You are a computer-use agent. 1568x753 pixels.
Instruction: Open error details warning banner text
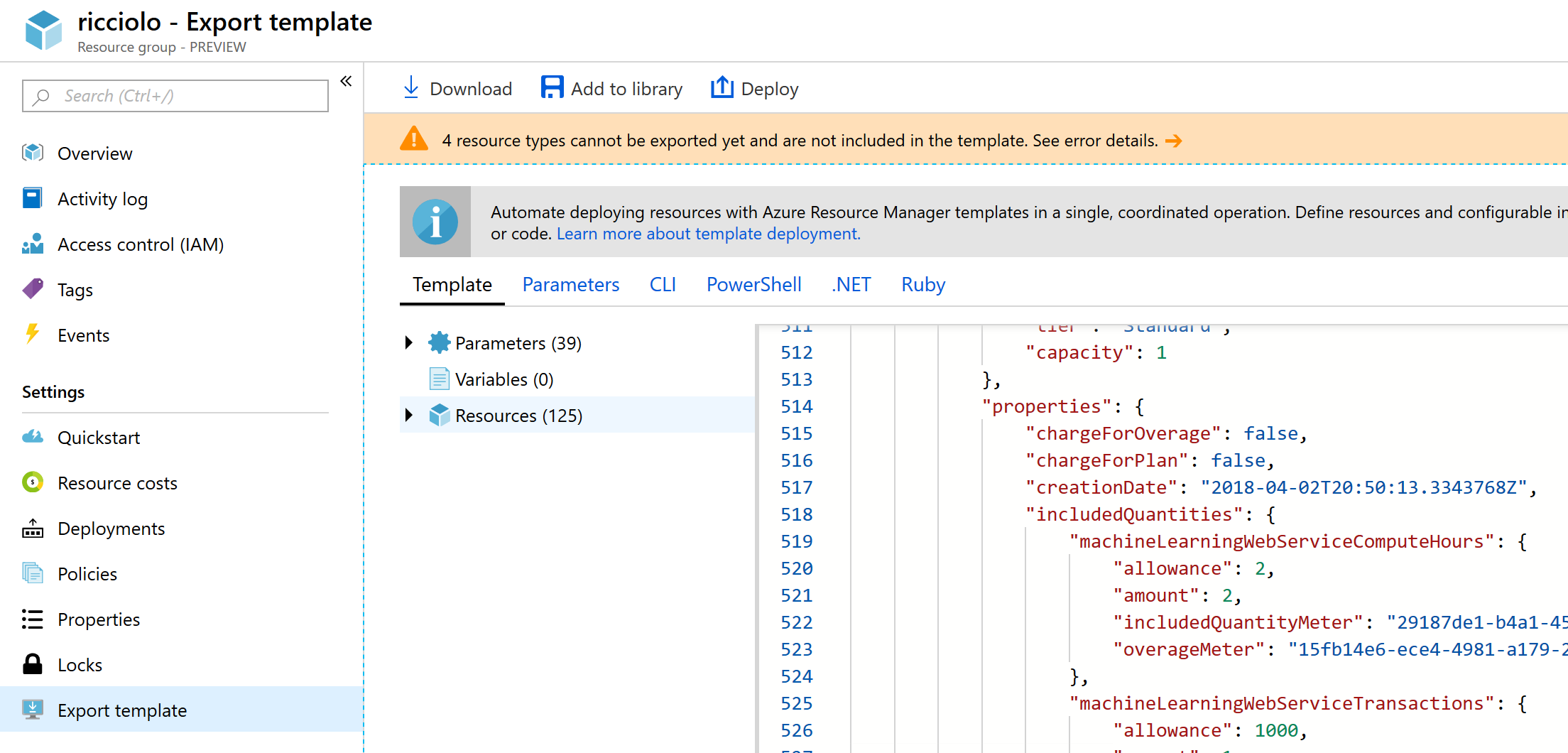coord(800,141)
